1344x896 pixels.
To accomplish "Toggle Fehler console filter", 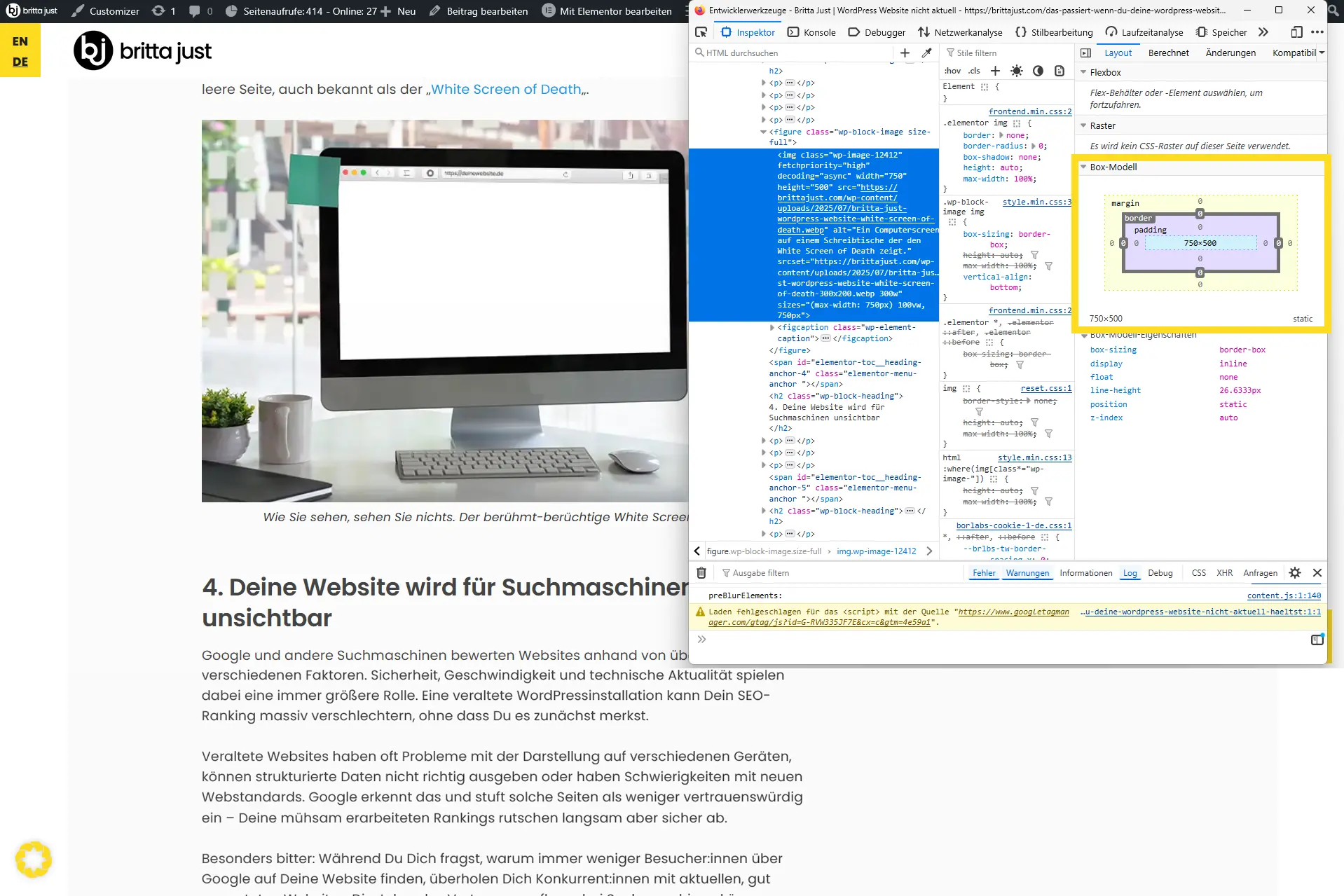I will click(984, 573).
